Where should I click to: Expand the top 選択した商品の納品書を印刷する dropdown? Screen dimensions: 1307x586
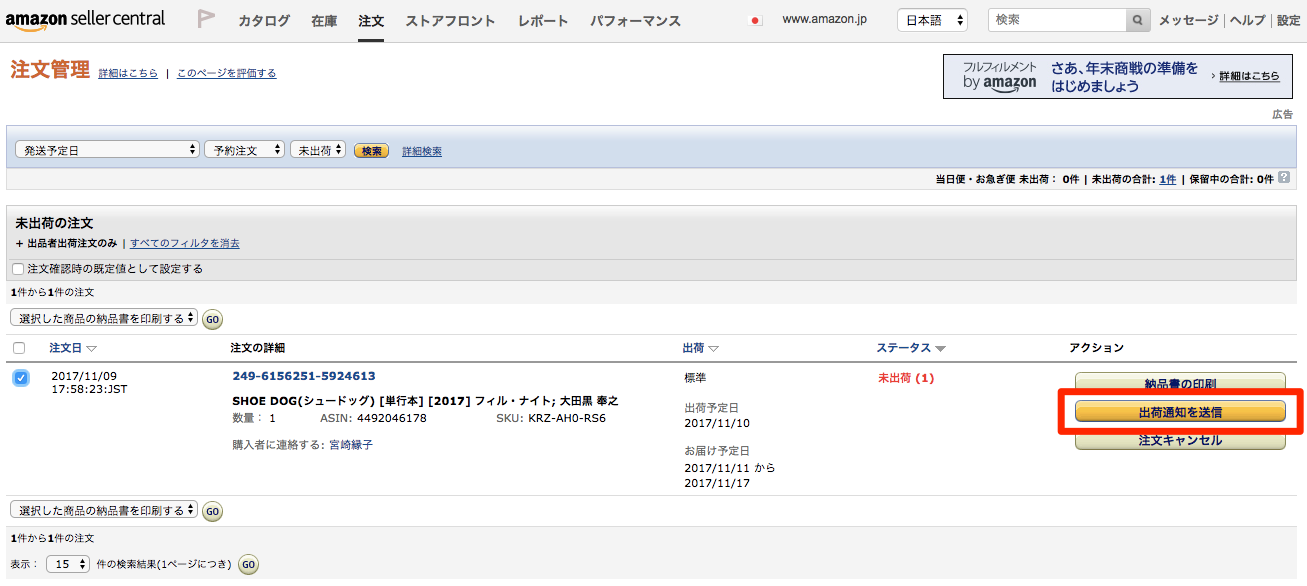(x=104, y=318)
